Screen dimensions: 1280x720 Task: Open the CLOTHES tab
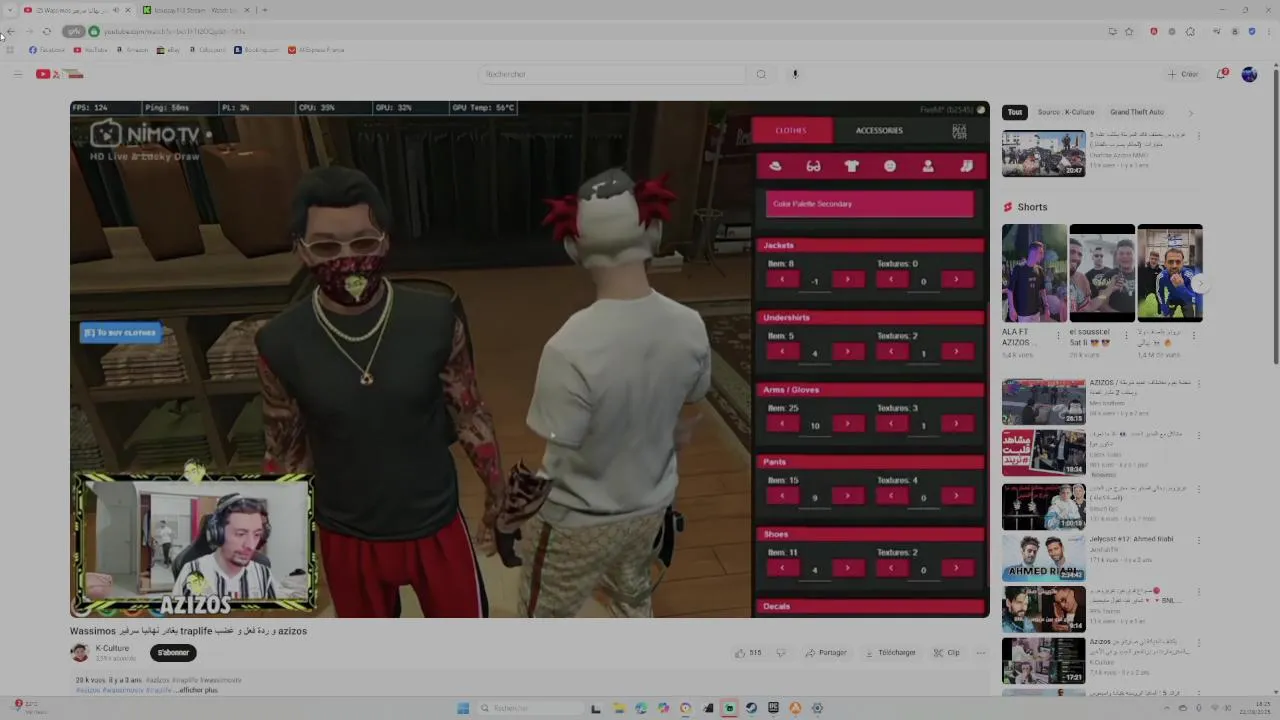790,130
